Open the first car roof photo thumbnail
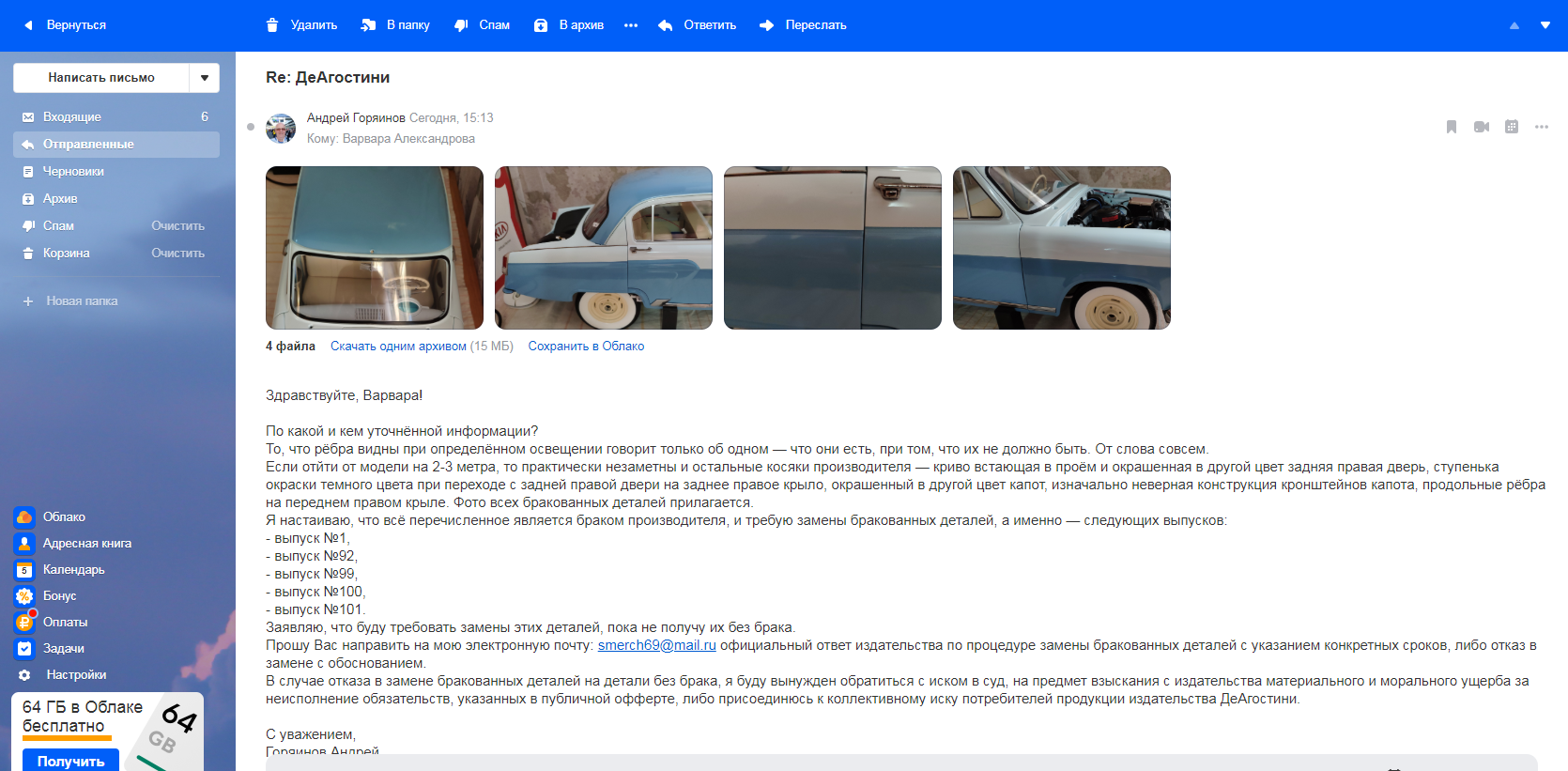This screenshot has height=771, width=1568. [x=375, y=248]
